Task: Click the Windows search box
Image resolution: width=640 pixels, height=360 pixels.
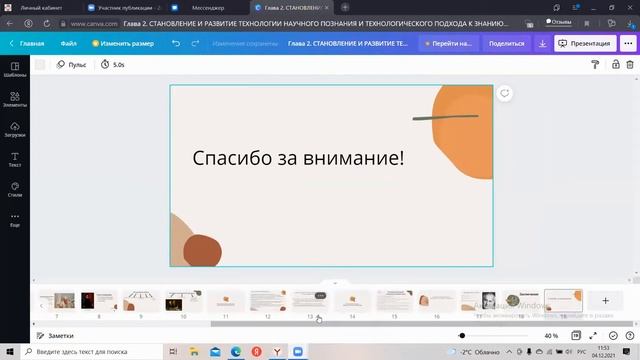Action: (92, 351)
